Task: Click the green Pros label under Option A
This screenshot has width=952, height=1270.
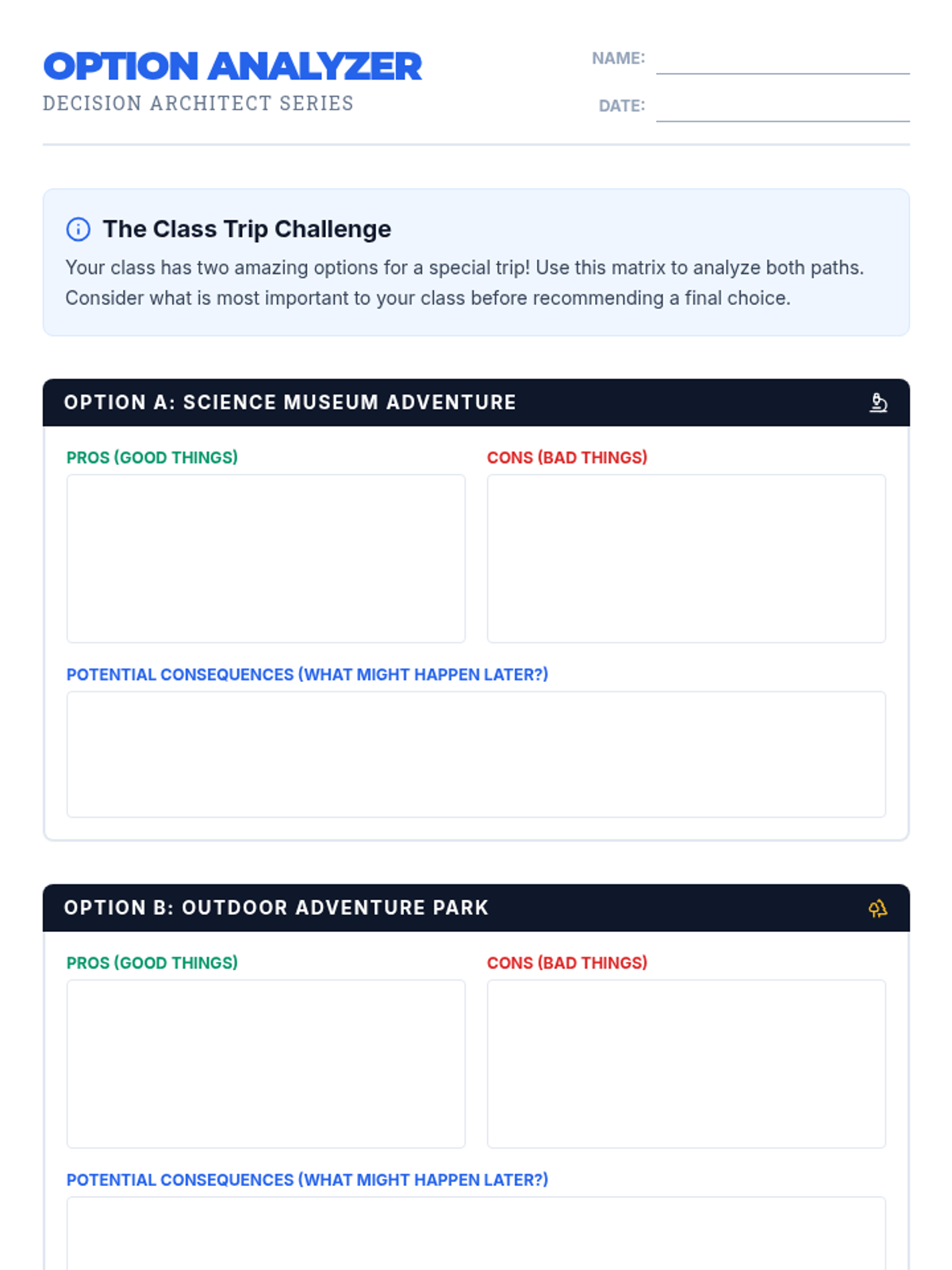Action: point(152,457)
